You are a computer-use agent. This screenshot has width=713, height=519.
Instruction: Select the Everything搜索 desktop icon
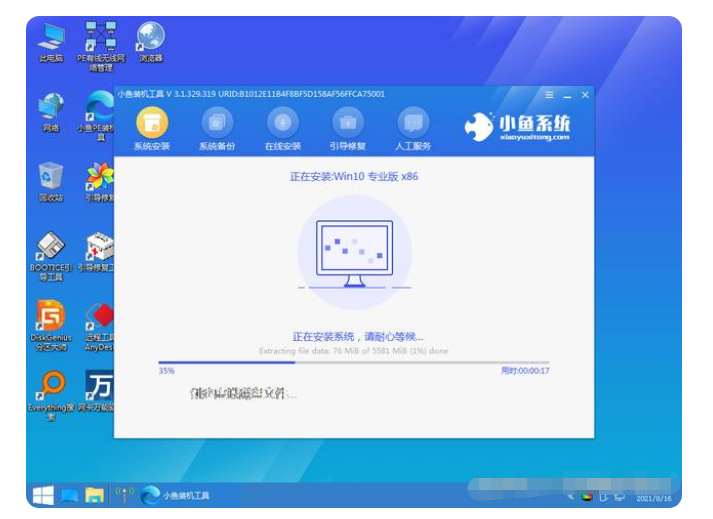coord(51,396)
